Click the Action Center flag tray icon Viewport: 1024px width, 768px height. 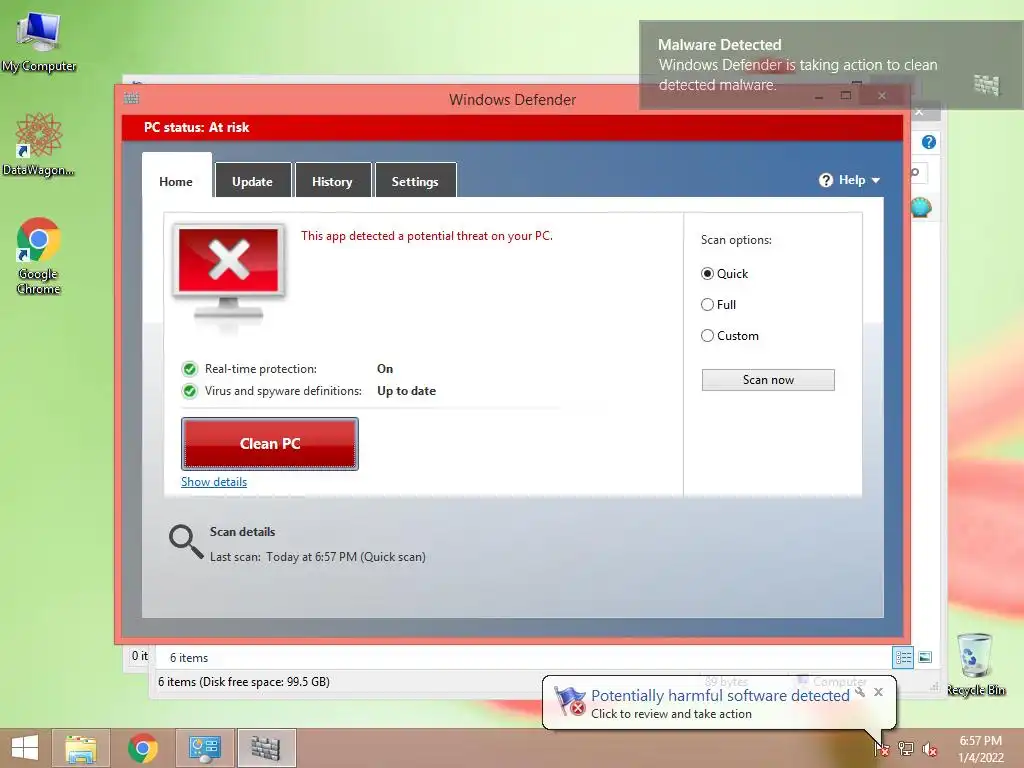click(x=881, y=748)
